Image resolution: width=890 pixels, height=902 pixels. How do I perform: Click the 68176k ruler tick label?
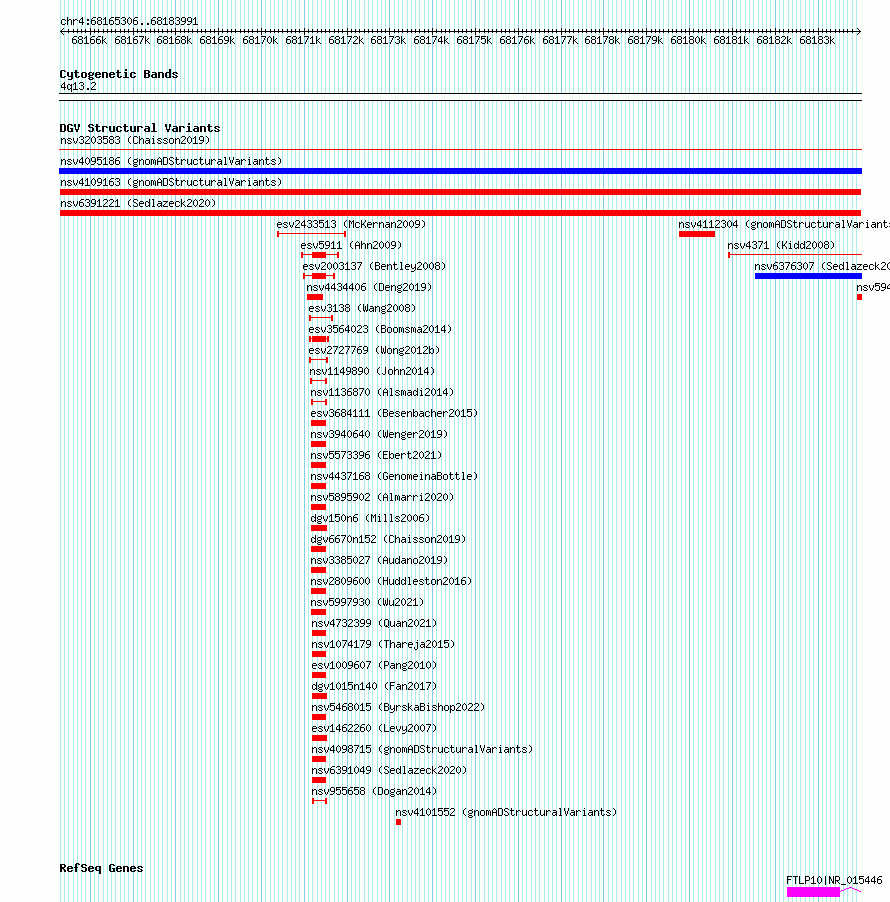tap(517, 40)
